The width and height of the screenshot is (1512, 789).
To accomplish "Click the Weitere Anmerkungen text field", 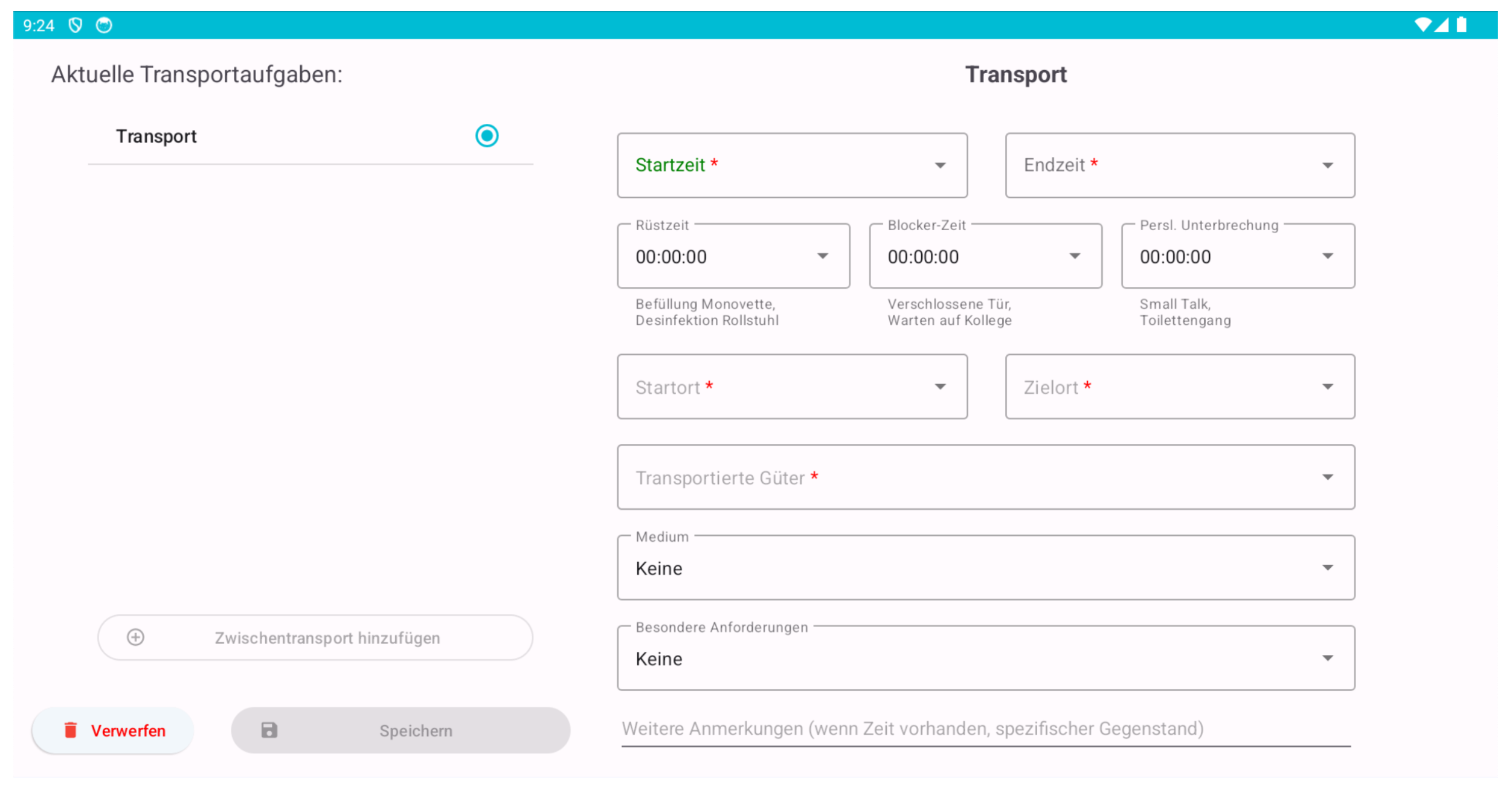I will pos(985,729).
